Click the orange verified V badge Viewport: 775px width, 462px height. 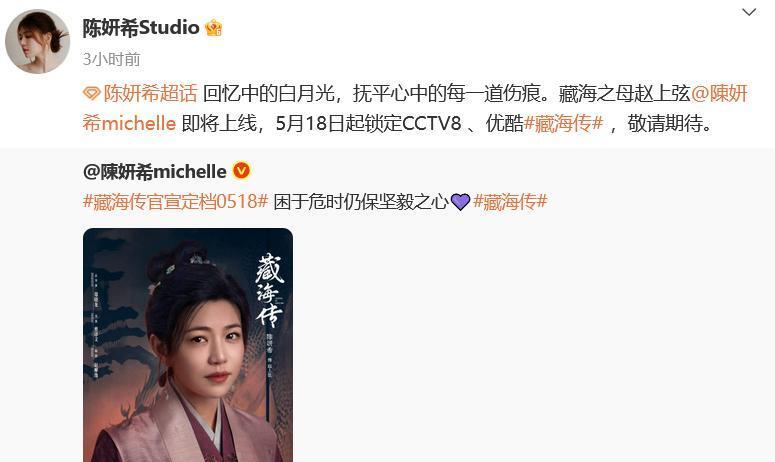click(x=241, y=171)
